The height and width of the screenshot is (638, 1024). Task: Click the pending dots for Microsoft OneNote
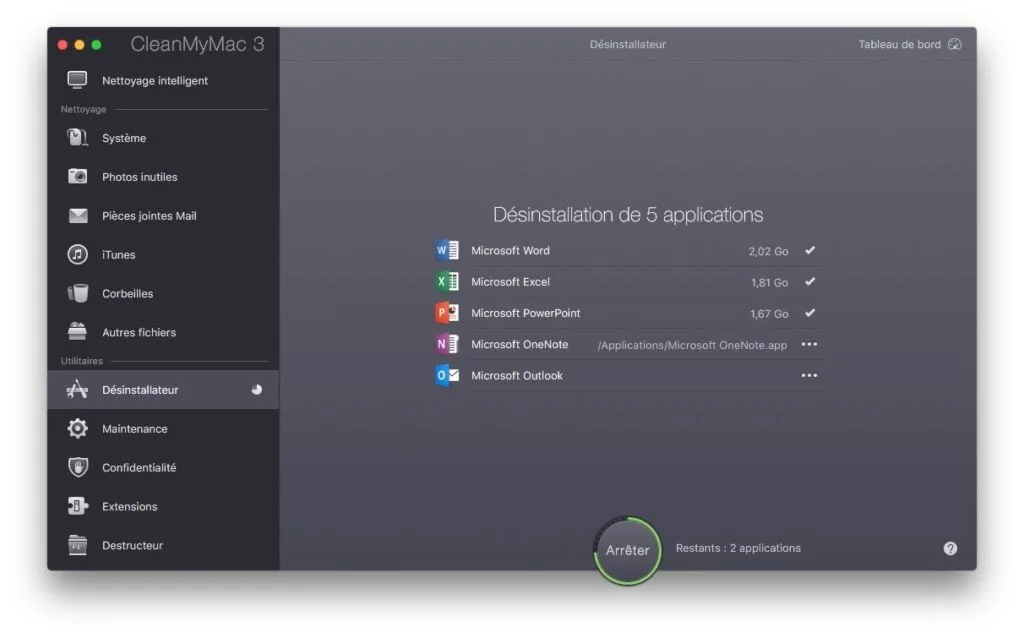coord(809,344)
